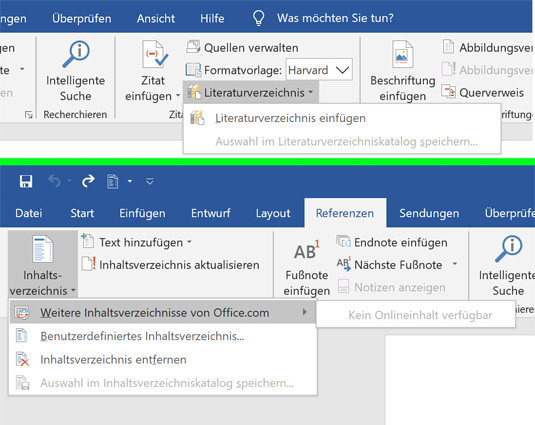Click the document page icon in quick access toolbar
The height and width of the screenshot is (425, 535).
(x=113, y=181)
